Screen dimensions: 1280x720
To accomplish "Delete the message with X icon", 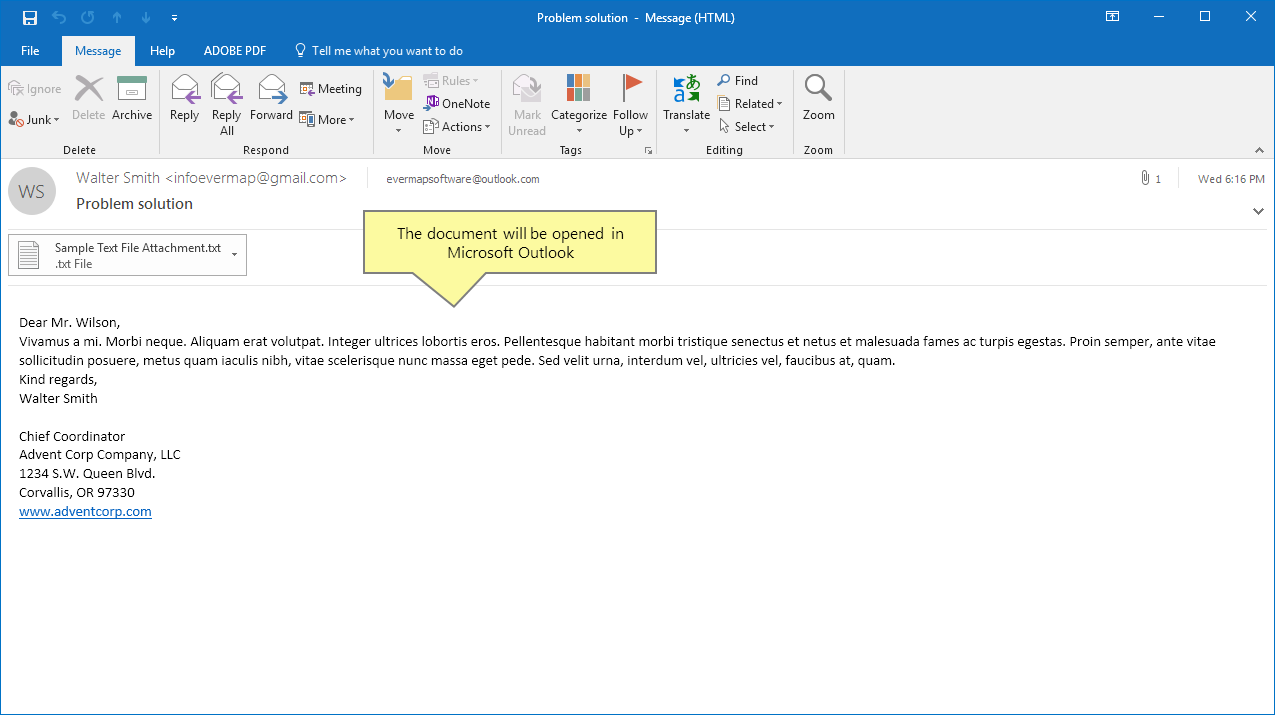I will tap(89, 98).
